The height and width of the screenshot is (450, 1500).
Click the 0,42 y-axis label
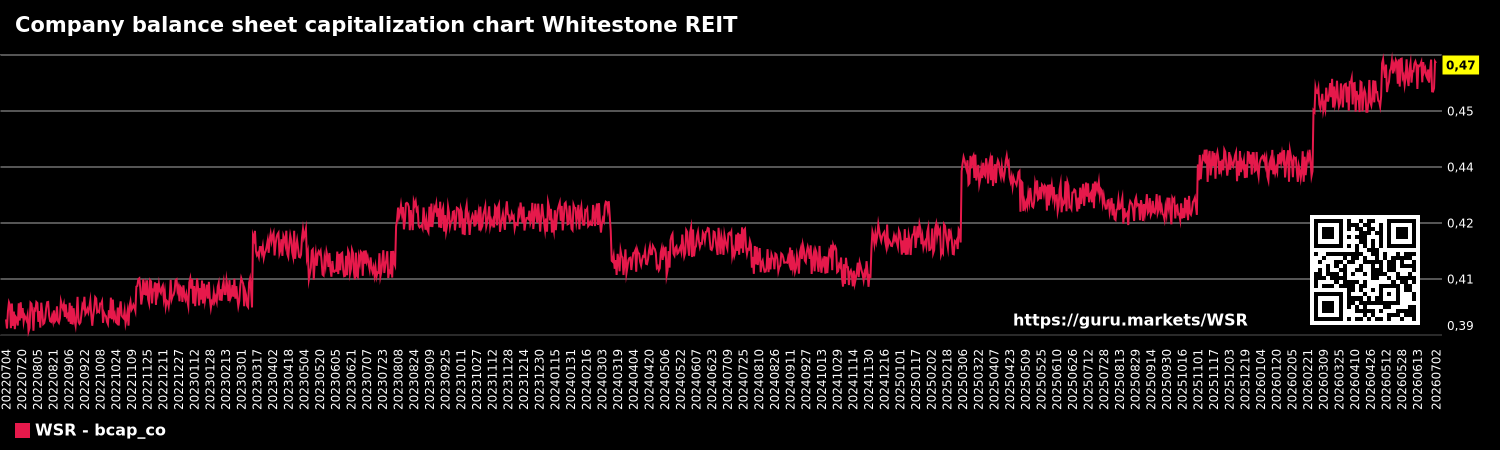pos(1460,223)
